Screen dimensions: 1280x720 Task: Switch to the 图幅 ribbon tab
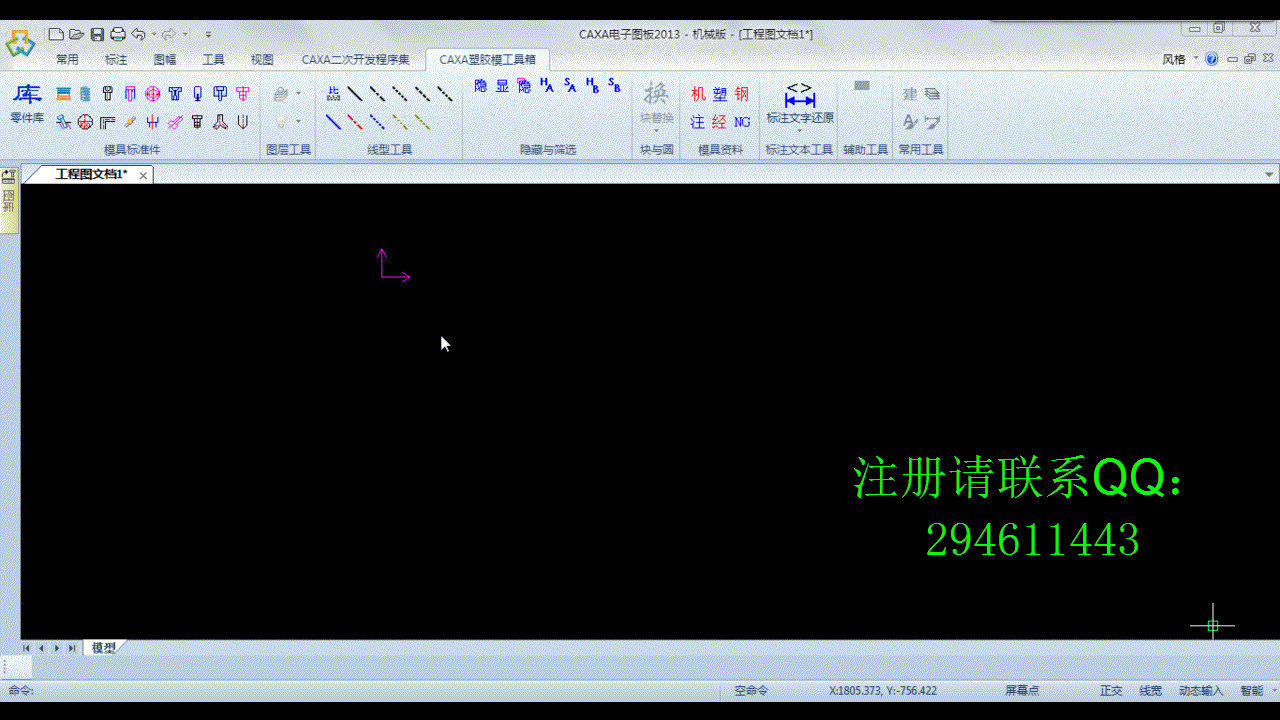(165, 59)
